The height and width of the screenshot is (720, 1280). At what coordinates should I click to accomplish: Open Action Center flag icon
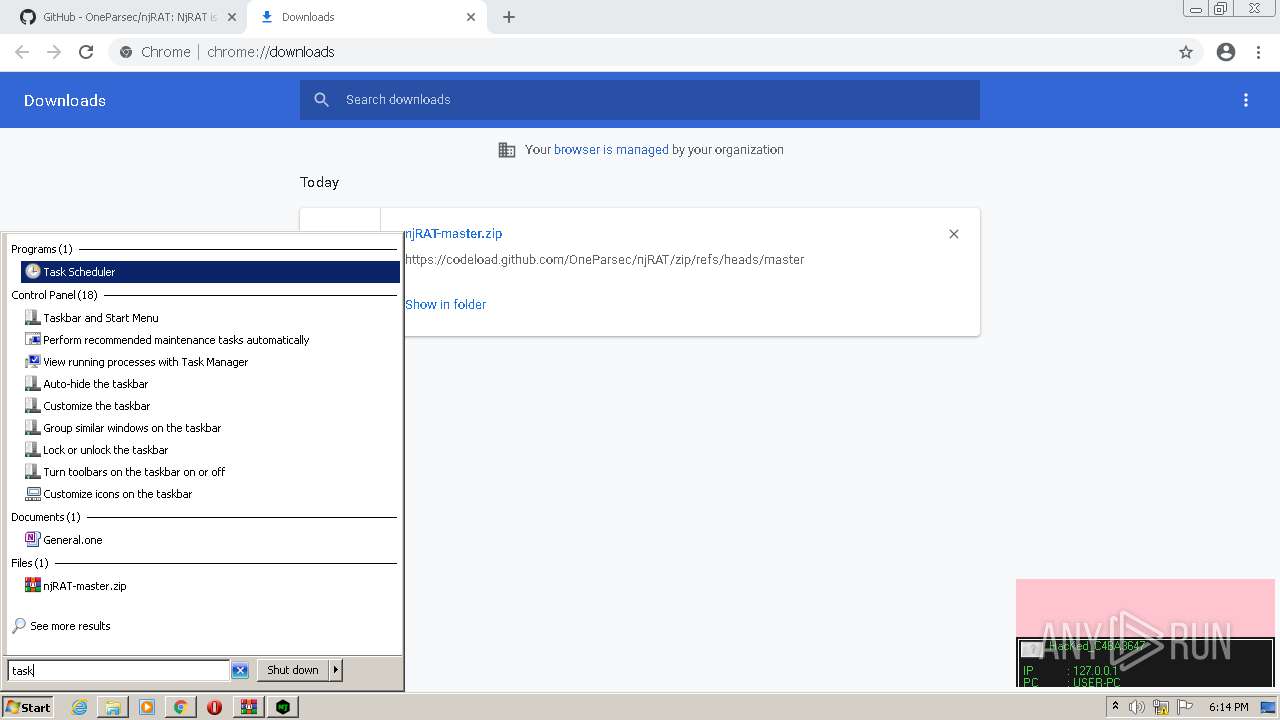[x=1185, y=707]
